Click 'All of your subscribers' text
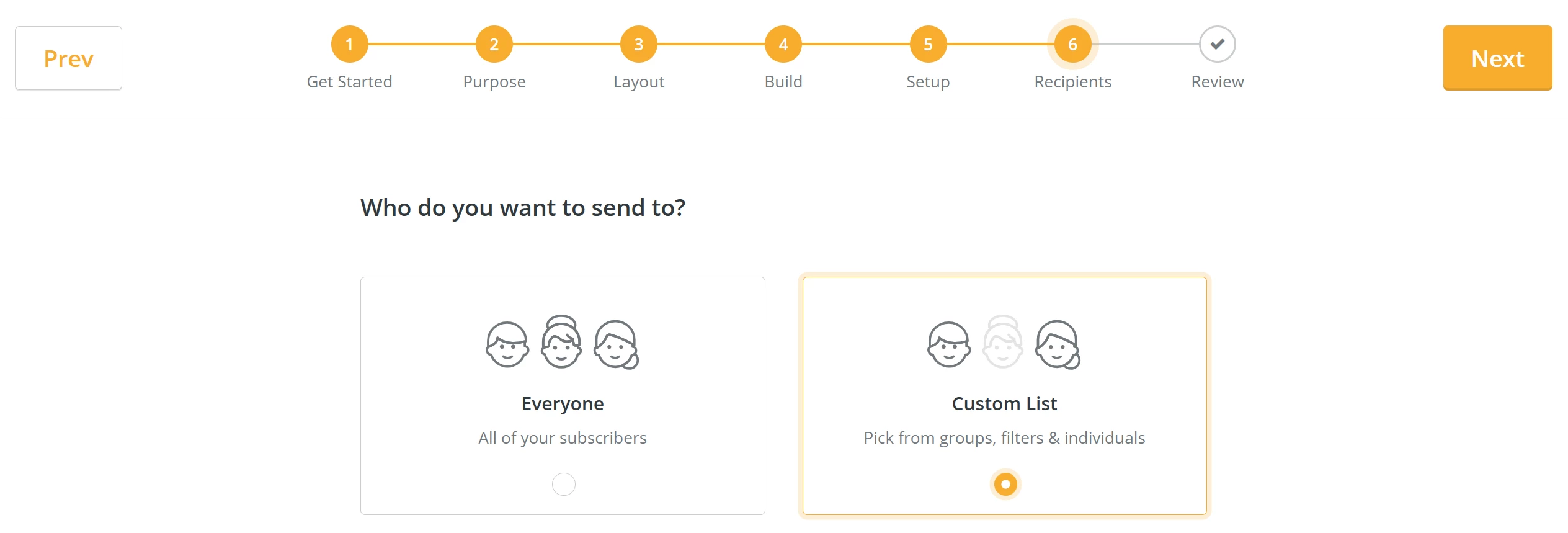 pyautogui.click(x=563, y=438)
